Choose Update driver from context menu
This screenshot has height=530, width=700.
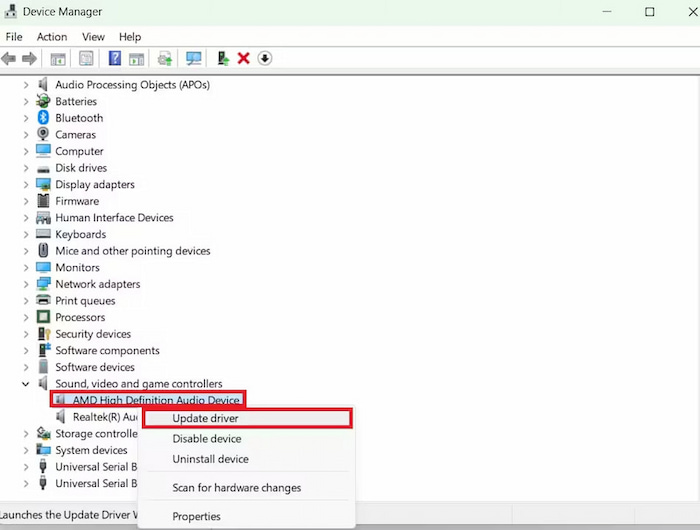click(x=247, y=418)
